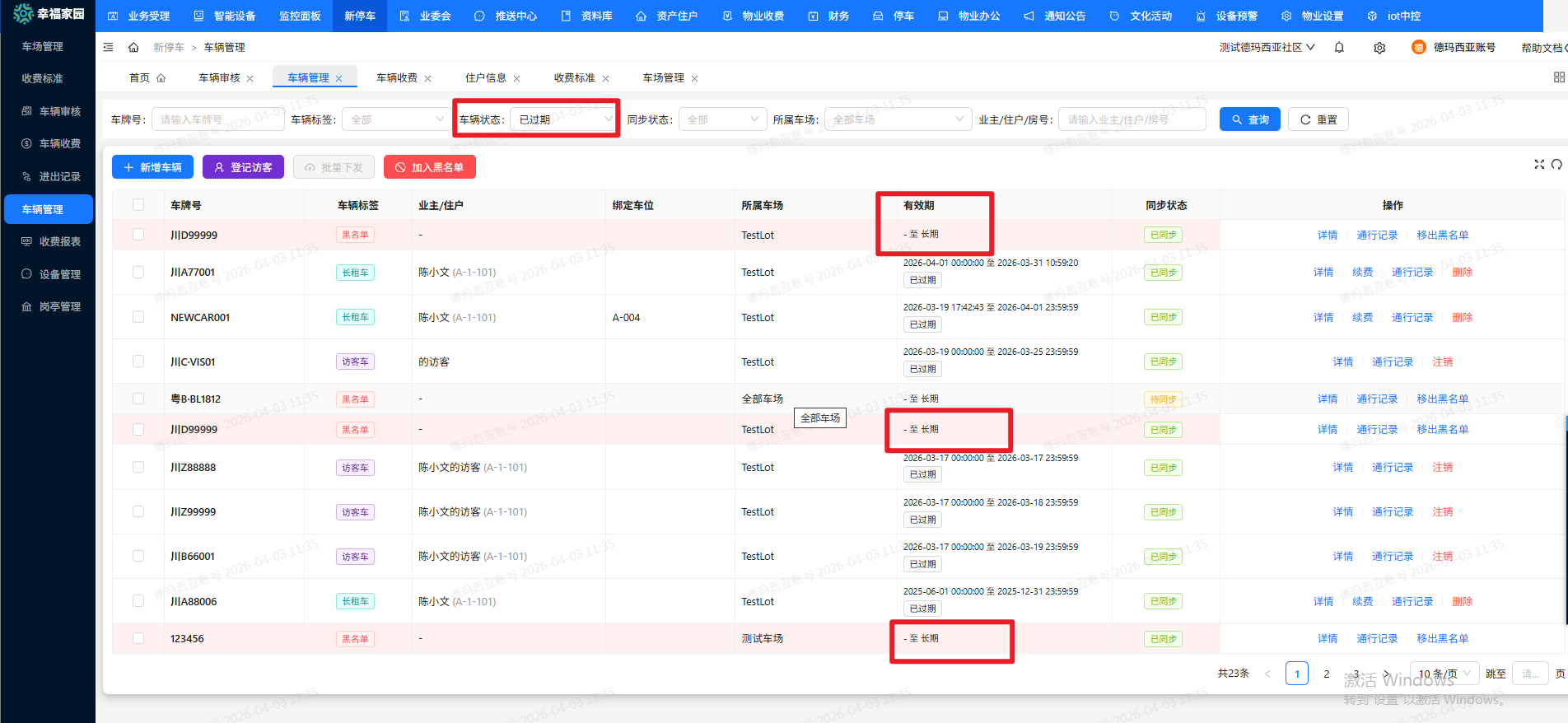Click the fullscreen expand icon above table
This screenshot has width=1568, height=723.
[x=1538, y=165]
